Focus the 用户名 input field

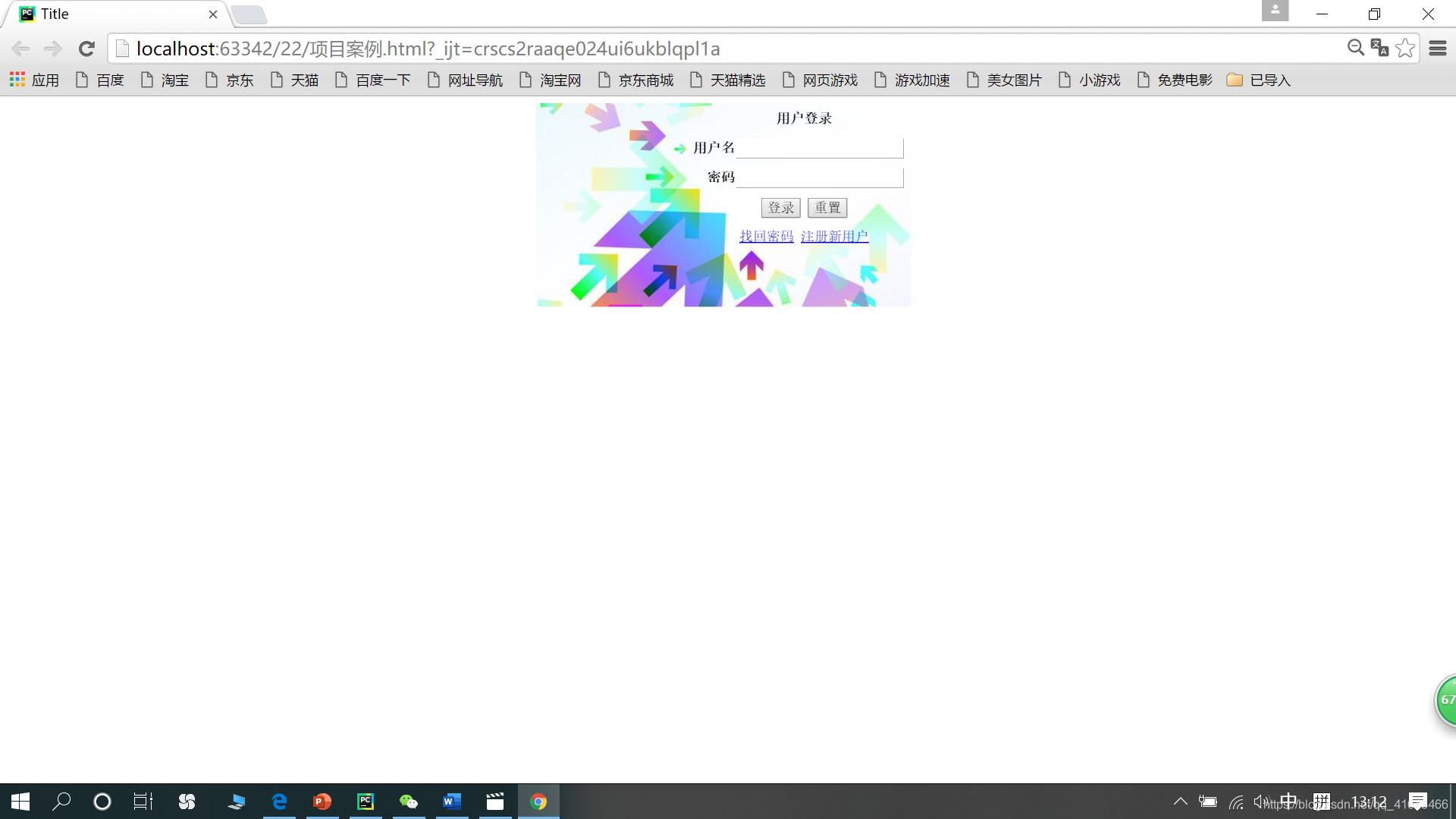(x=820, y=148)
